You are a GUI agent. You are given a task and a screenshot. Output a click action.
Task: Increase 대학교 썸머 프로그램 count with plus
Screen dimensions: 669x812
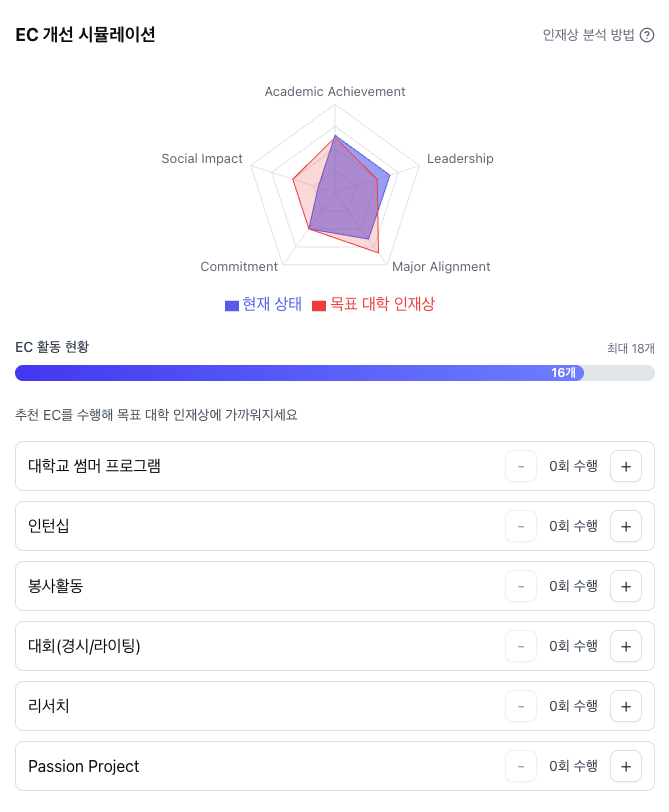(626, 466)
